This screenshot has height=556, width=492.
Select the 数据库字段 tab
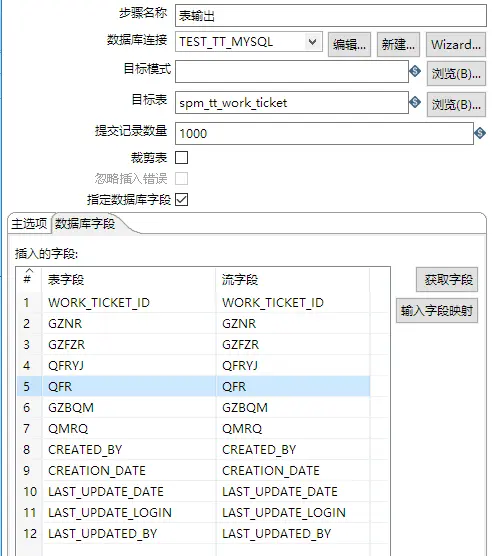[x=85, y=224]
